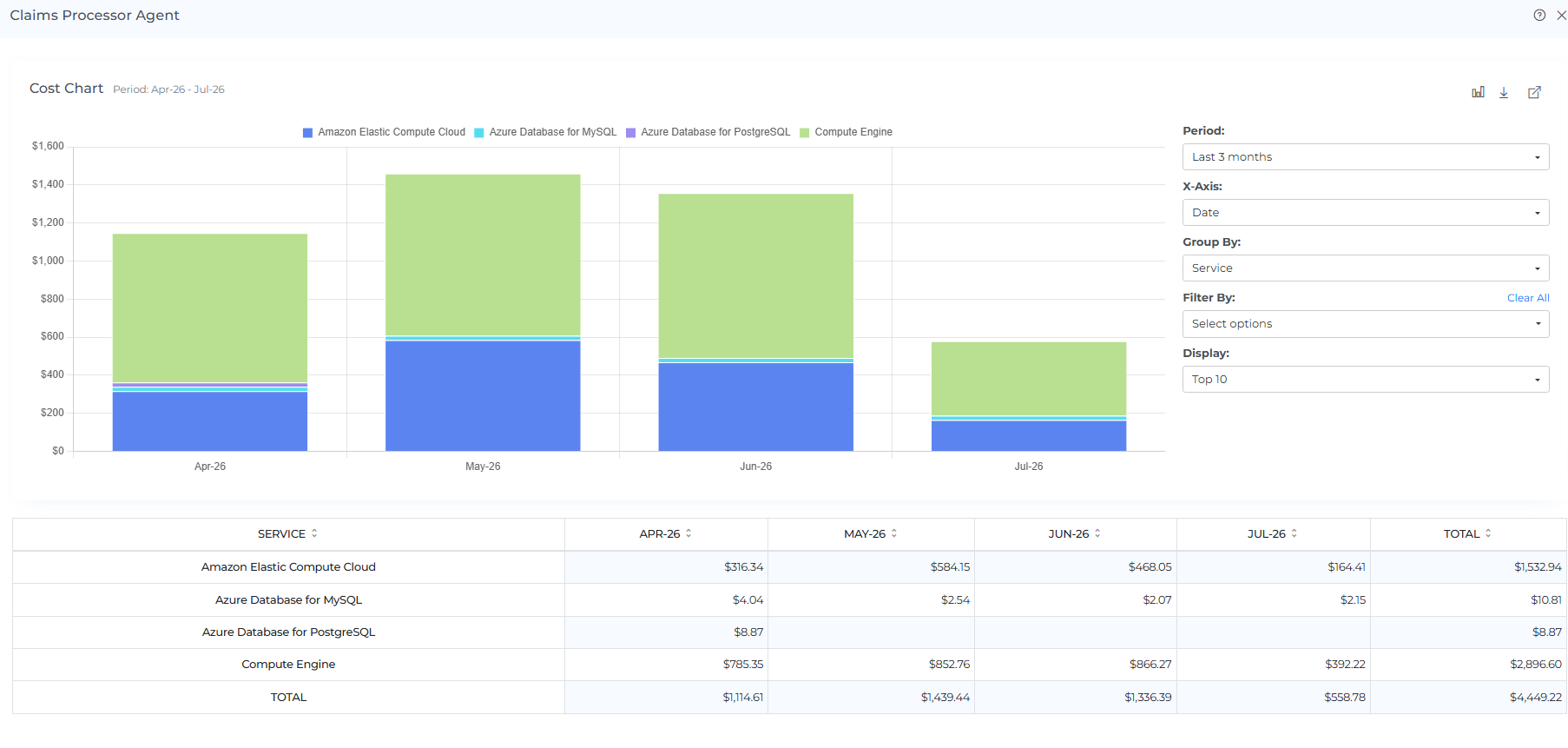Viewport: 1568px width, 748px height.
Task: Open the Group By Service dropdown
Action: point(1366,268)
